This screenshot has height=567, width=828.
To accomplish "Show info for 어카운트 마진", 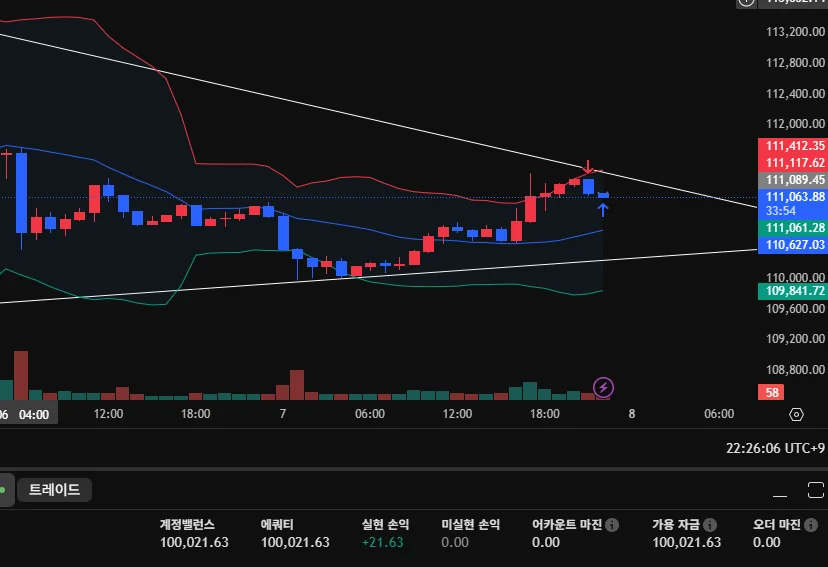I will coord(612,525).
